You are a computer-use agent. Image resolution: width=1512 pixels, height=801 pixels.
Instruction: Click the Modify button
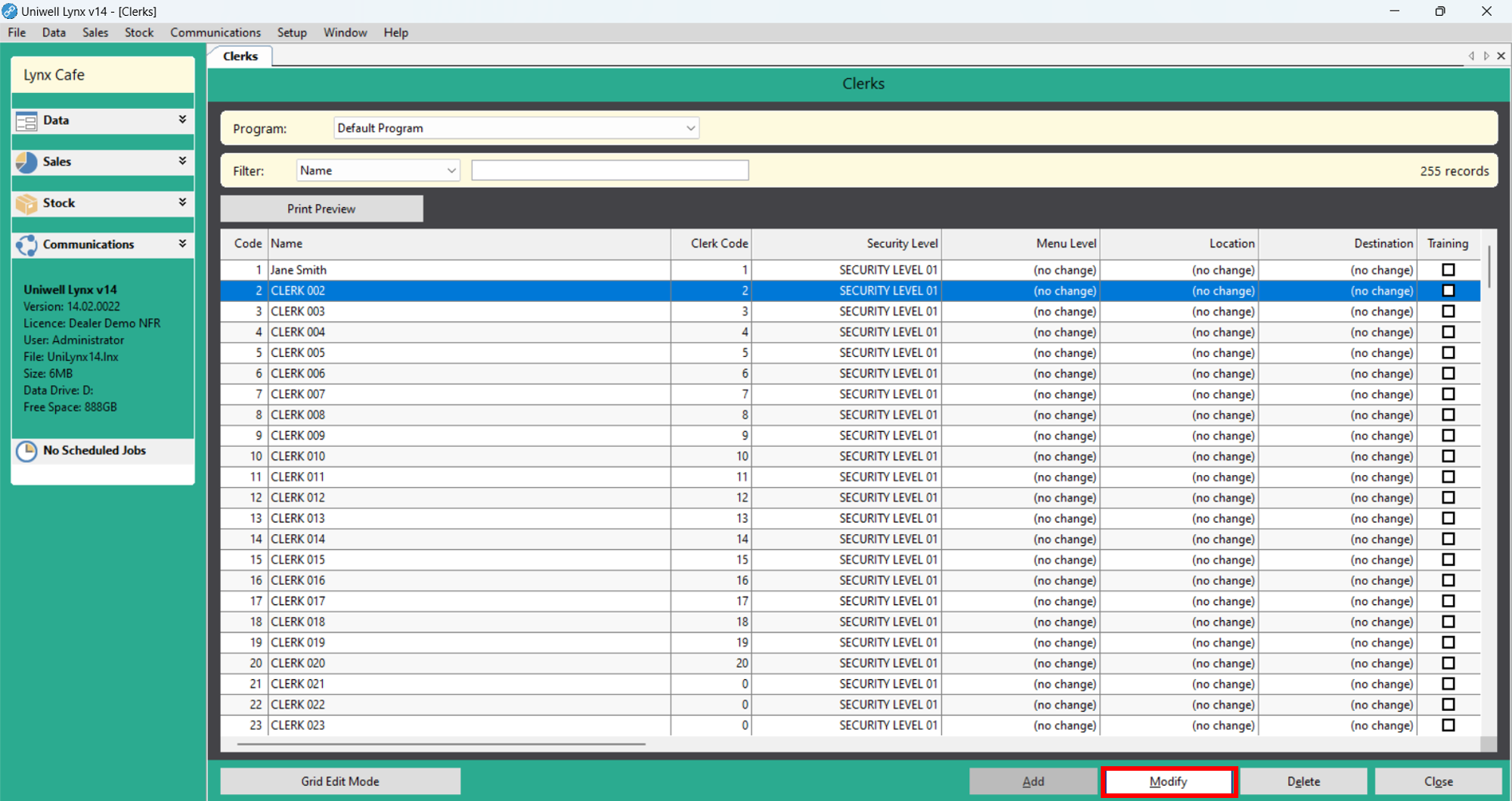[x=1168, y=781]
